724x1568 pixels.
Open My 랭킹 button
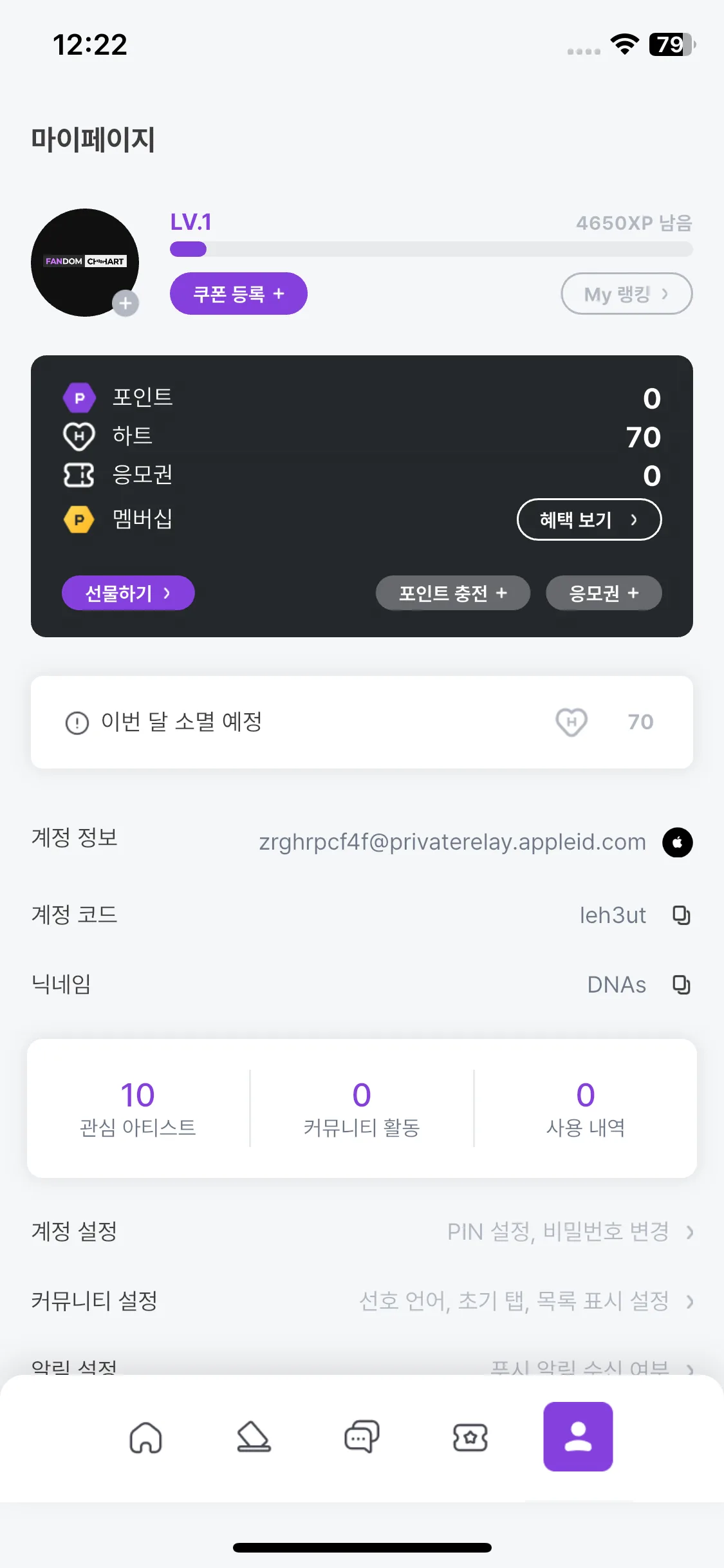click(x=627, y=294)
